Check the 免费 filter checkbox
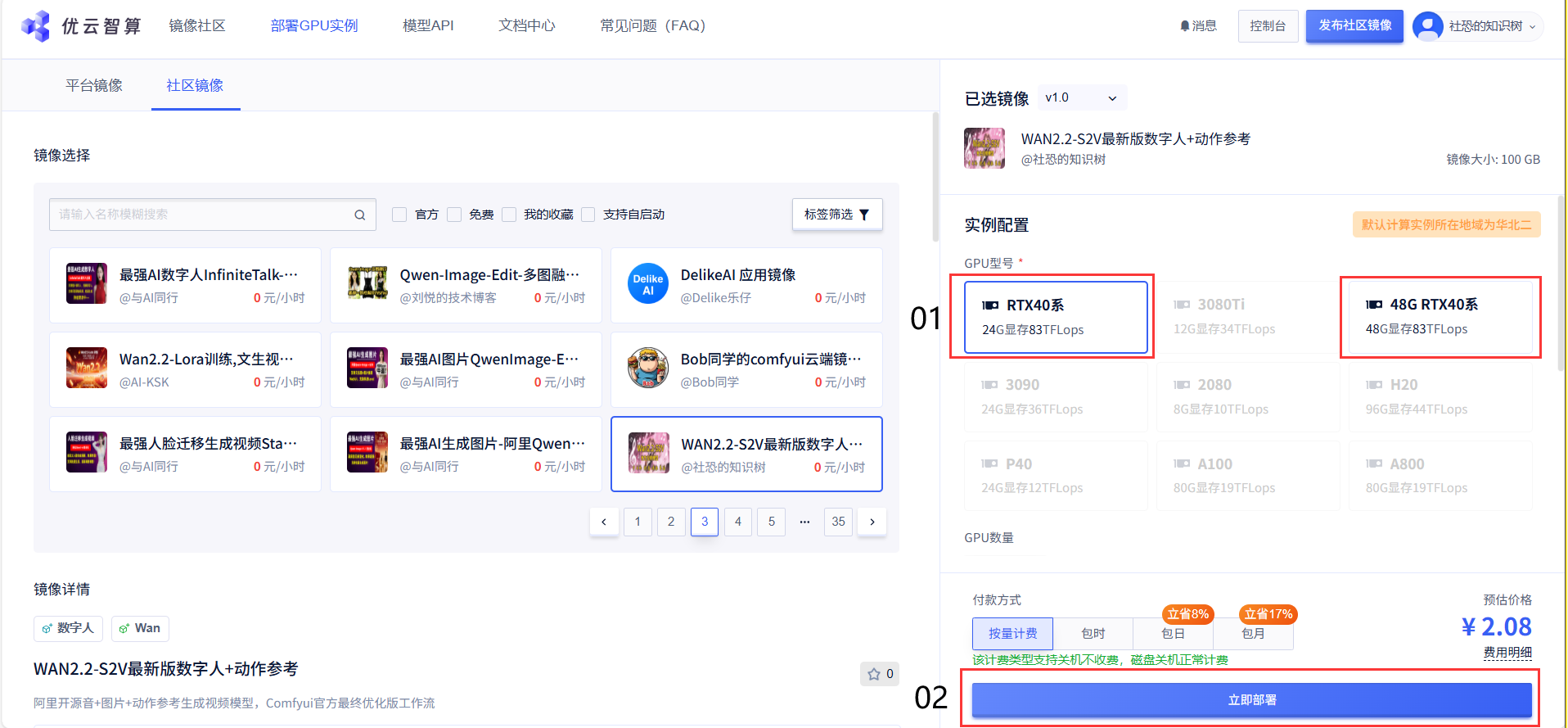The height and width of the screenshot is (728, 1568). pos(454,215)
